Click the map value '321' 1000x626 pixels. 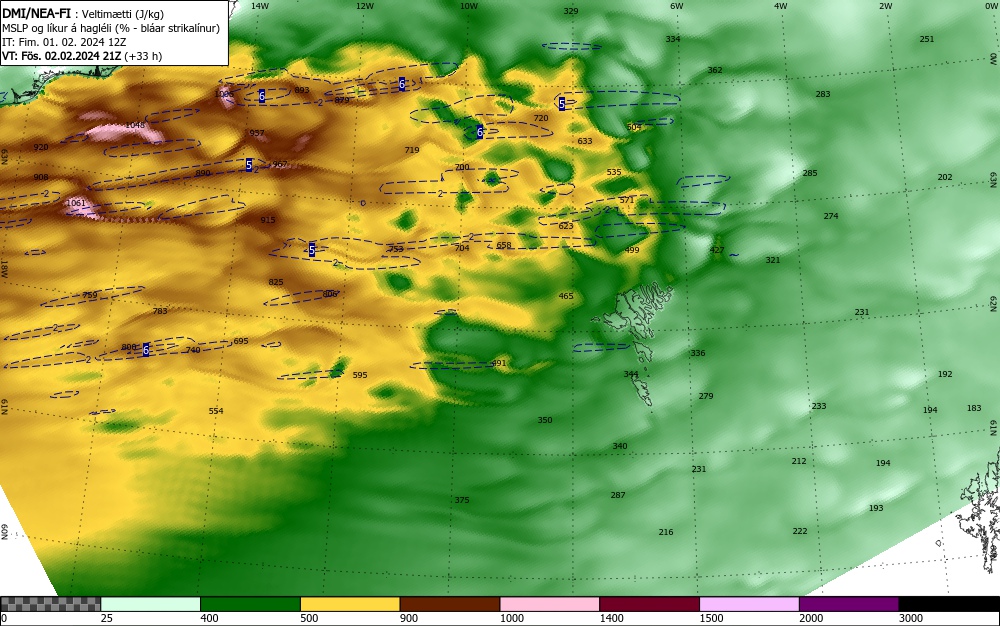772,260
